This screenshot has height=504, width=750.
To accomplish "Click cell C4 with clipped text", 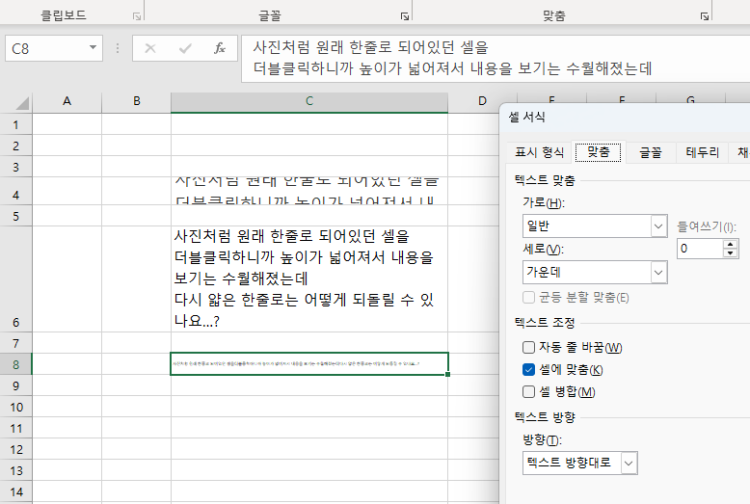I will (x=309, y=191).
